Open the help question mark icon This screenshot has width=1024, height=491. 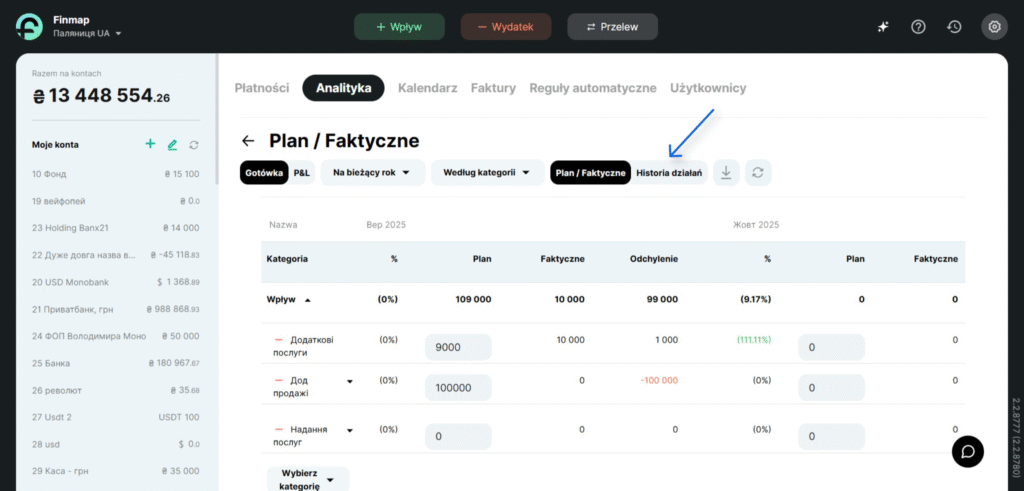click(x=918, y=27)
